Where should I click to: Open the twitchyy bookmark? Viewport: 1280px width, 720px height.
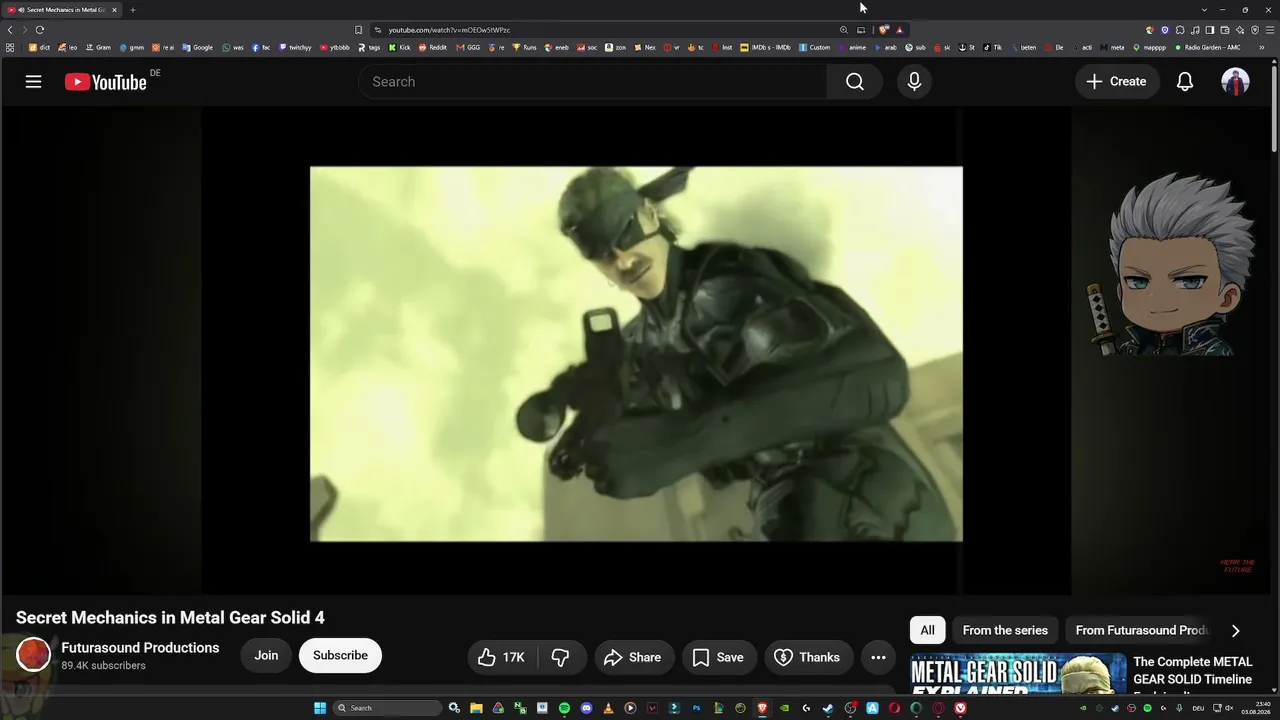[x=295, y=47]
